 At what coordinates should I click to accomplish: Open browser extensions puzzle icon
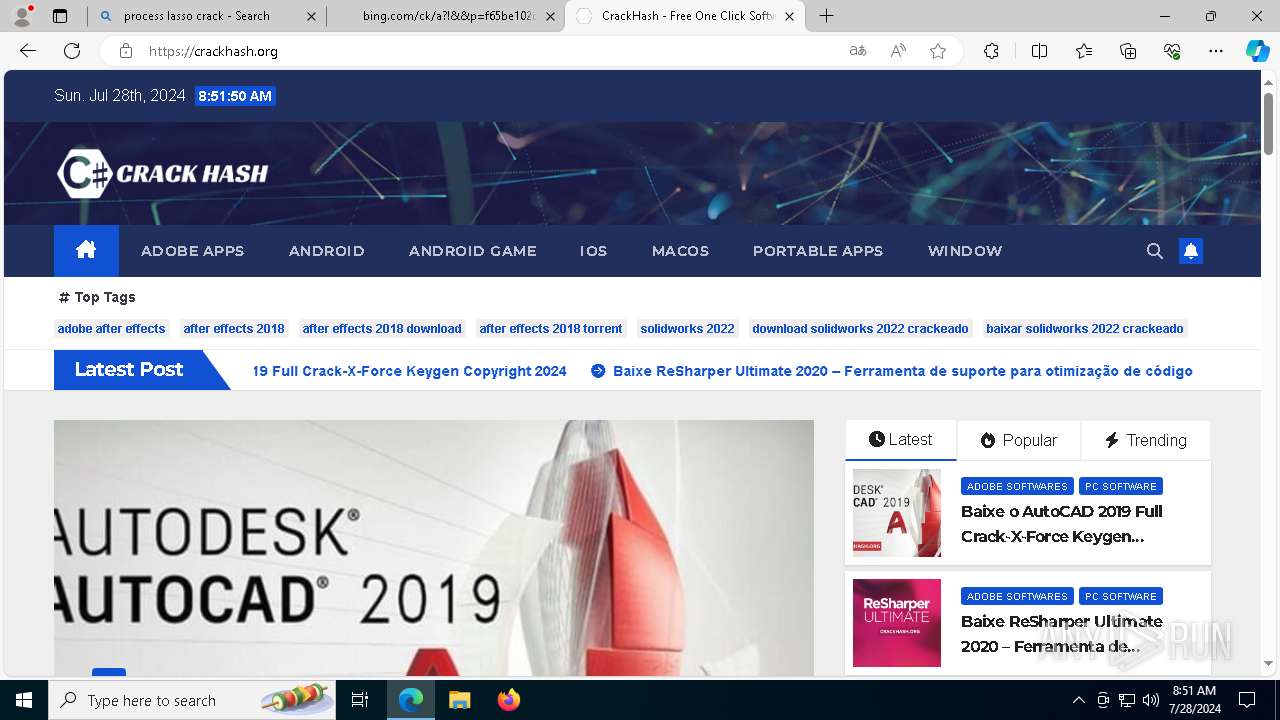[x=991, y=51]
